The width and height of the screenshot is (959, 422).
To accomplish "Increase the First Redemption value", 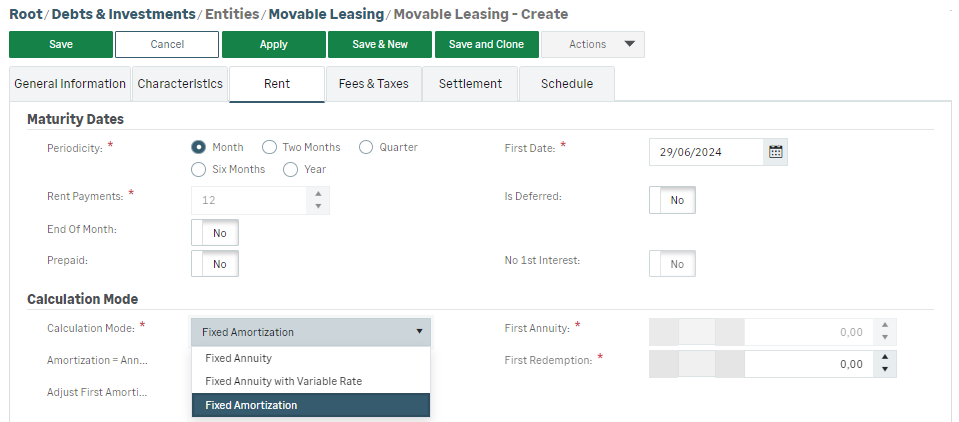I will pyautogui.click(x=884, y=357).
